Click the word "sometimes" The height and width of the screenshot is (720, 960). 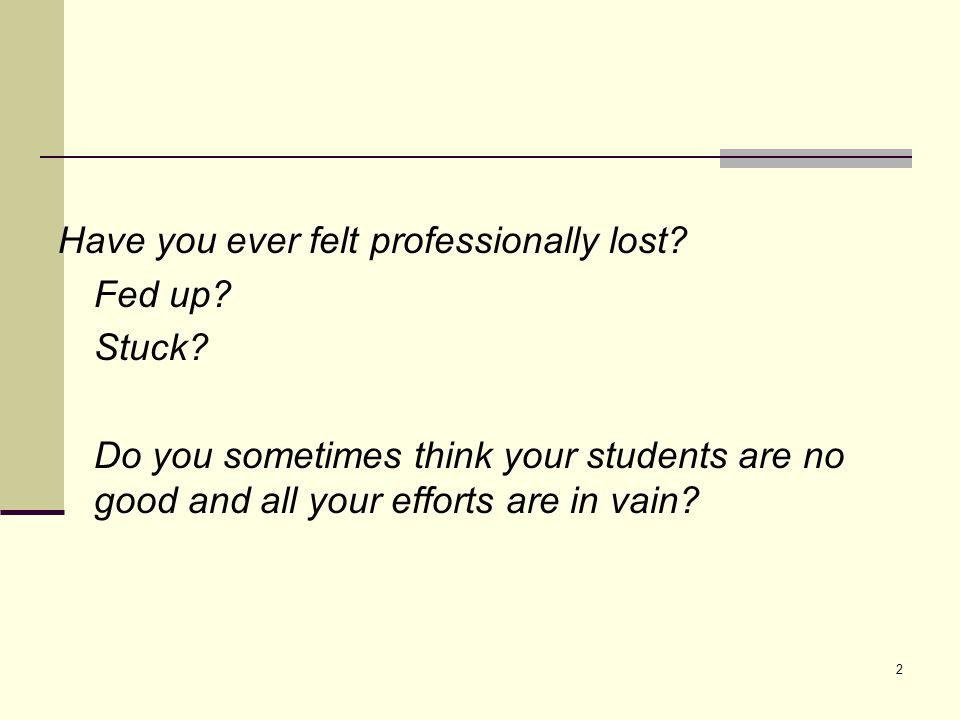(313, 456)
